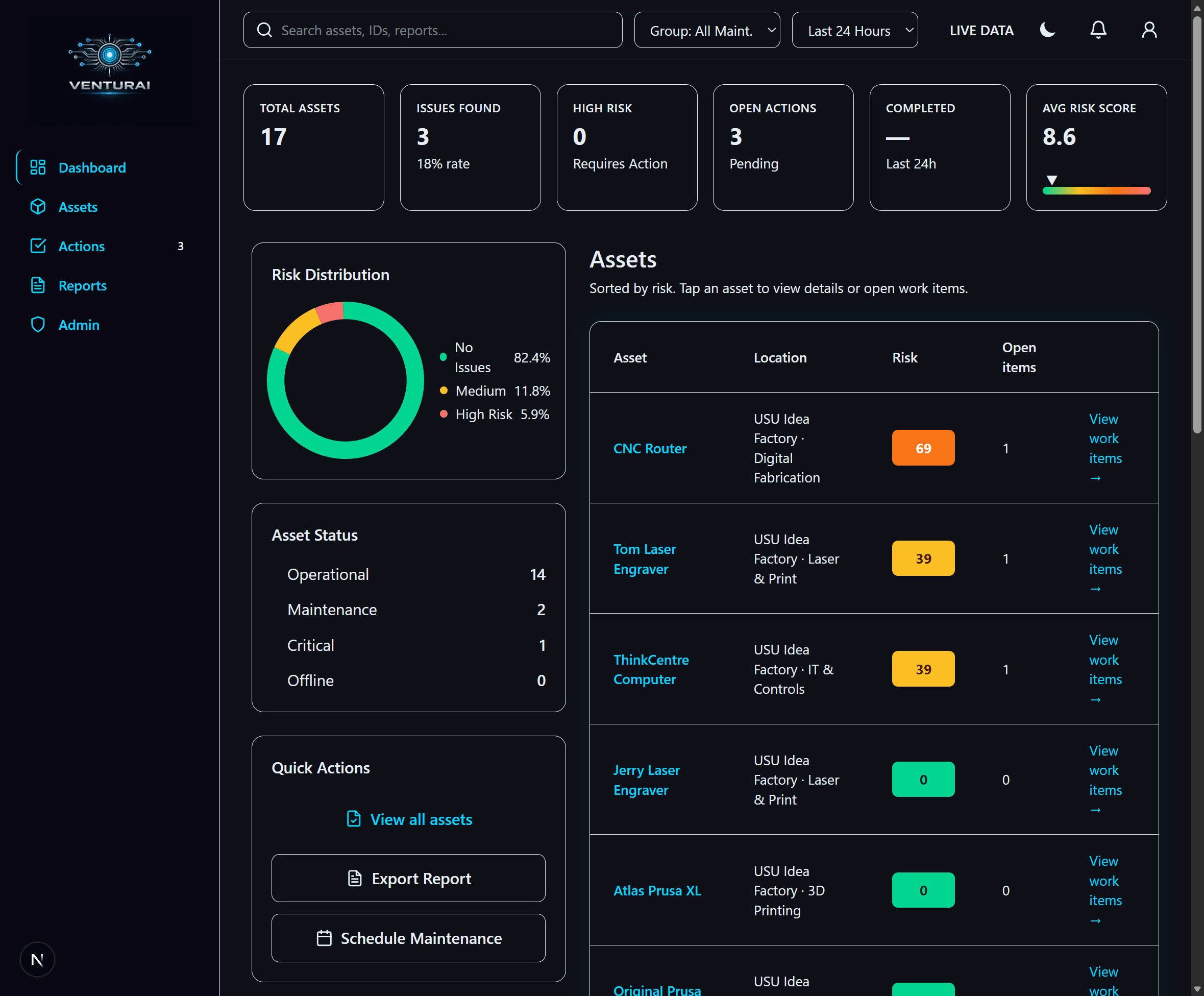This screenshot has width=1204, height=996.
Task: Click the Risk Distribution donut chart
Action: click(345, 380)
